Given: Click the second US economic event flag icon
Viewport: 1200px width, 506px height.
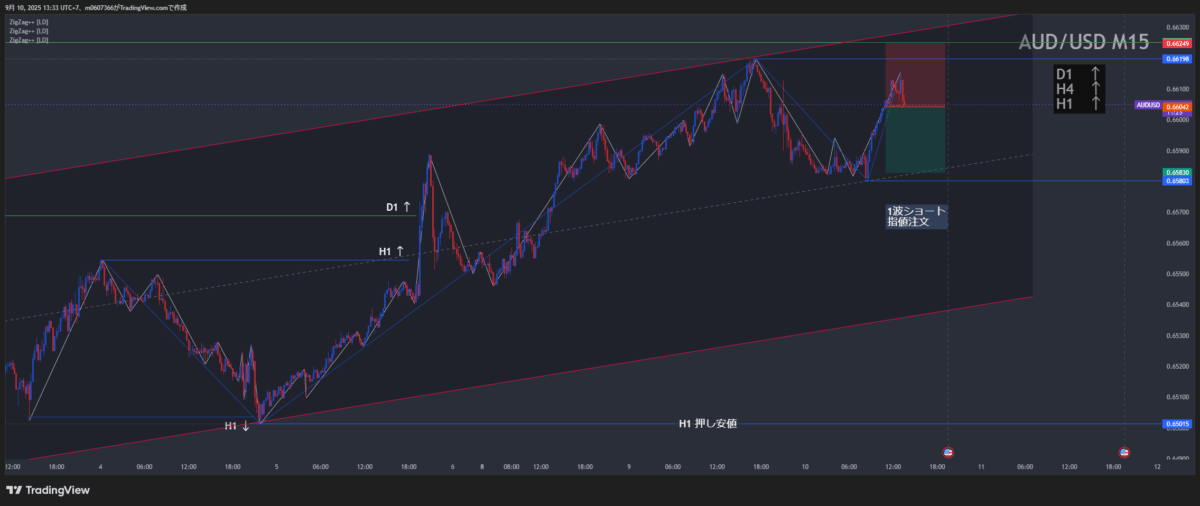Looking at the screenshot, I should coord(1124,453).
